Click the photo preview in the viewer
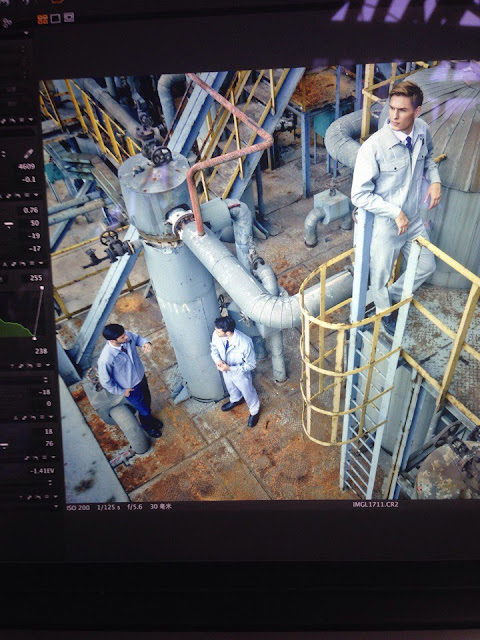The width and height of the screenshot is (480, 640). tap(261, 282)
